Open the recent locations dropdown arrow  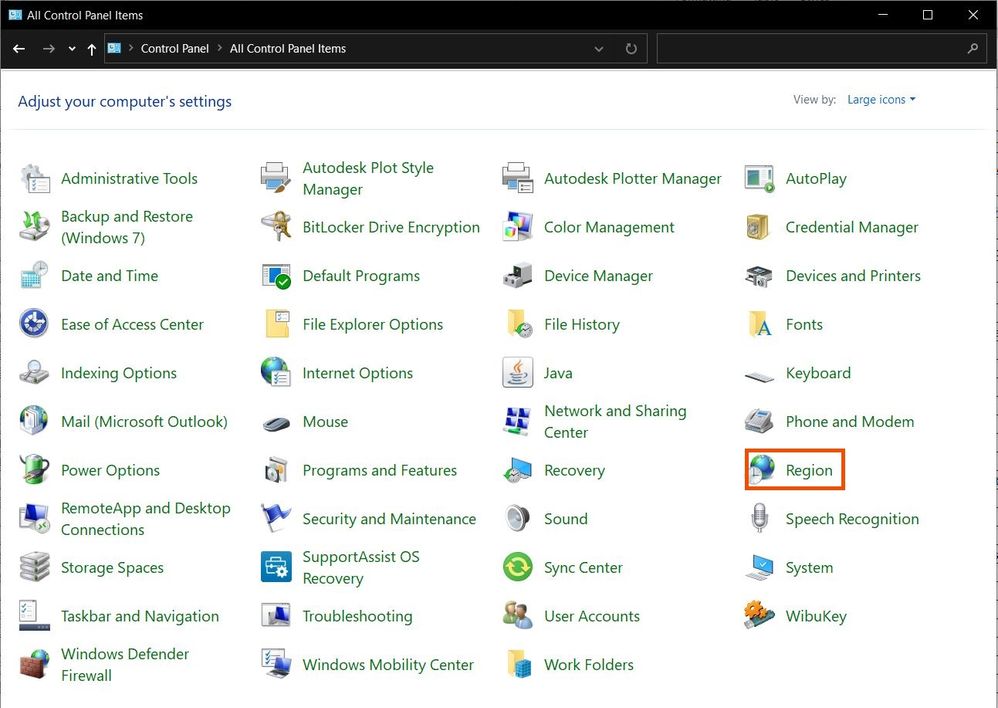72,48
